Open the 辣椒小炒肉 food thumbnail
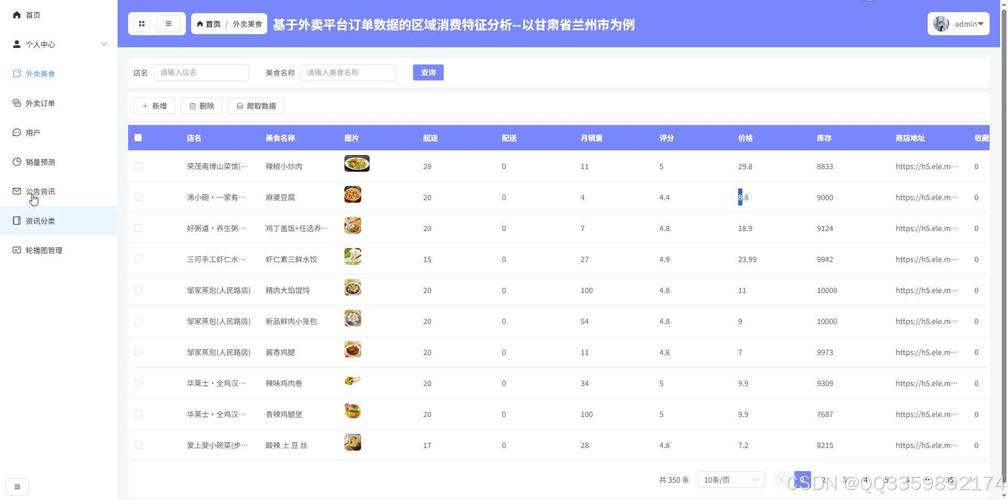 pos(357,163)
